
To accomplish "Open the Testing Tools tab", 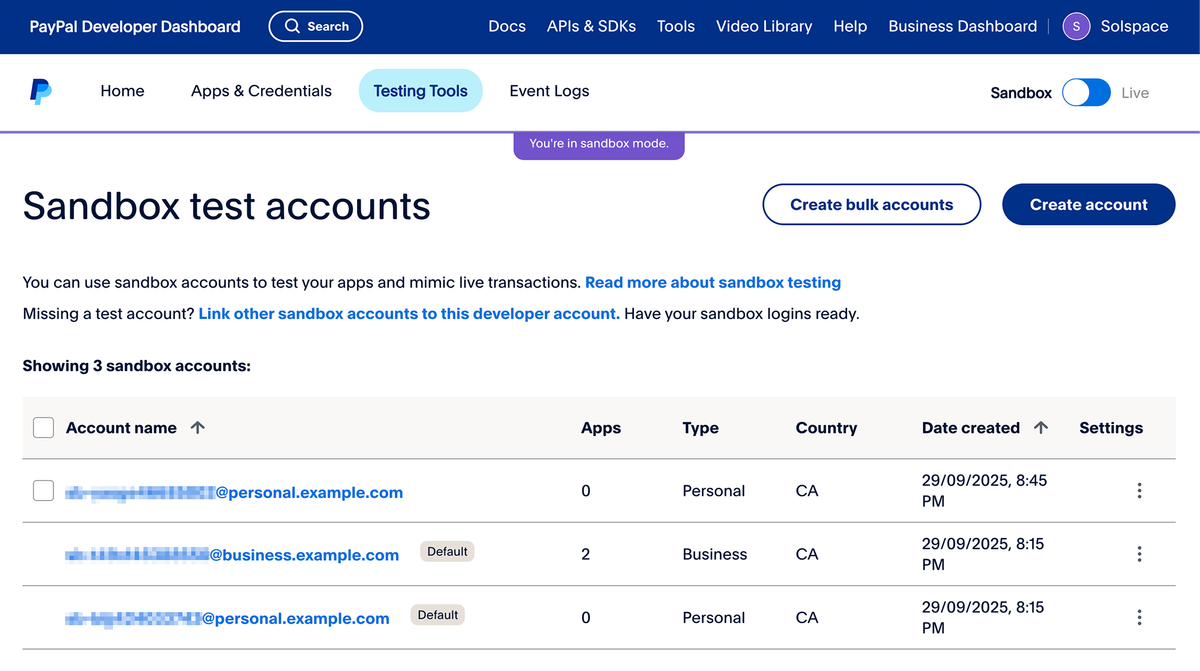I will point(420,91).
